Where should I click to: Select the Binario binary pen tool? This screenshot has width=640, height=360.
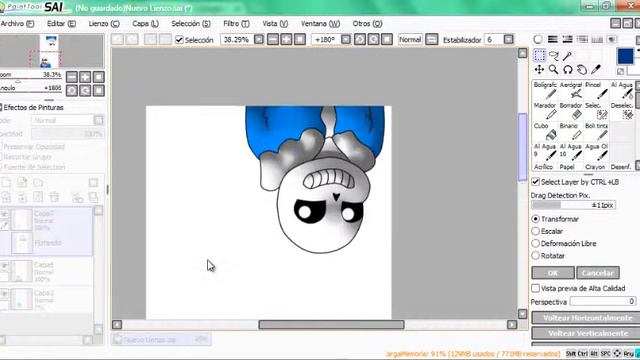571,131
